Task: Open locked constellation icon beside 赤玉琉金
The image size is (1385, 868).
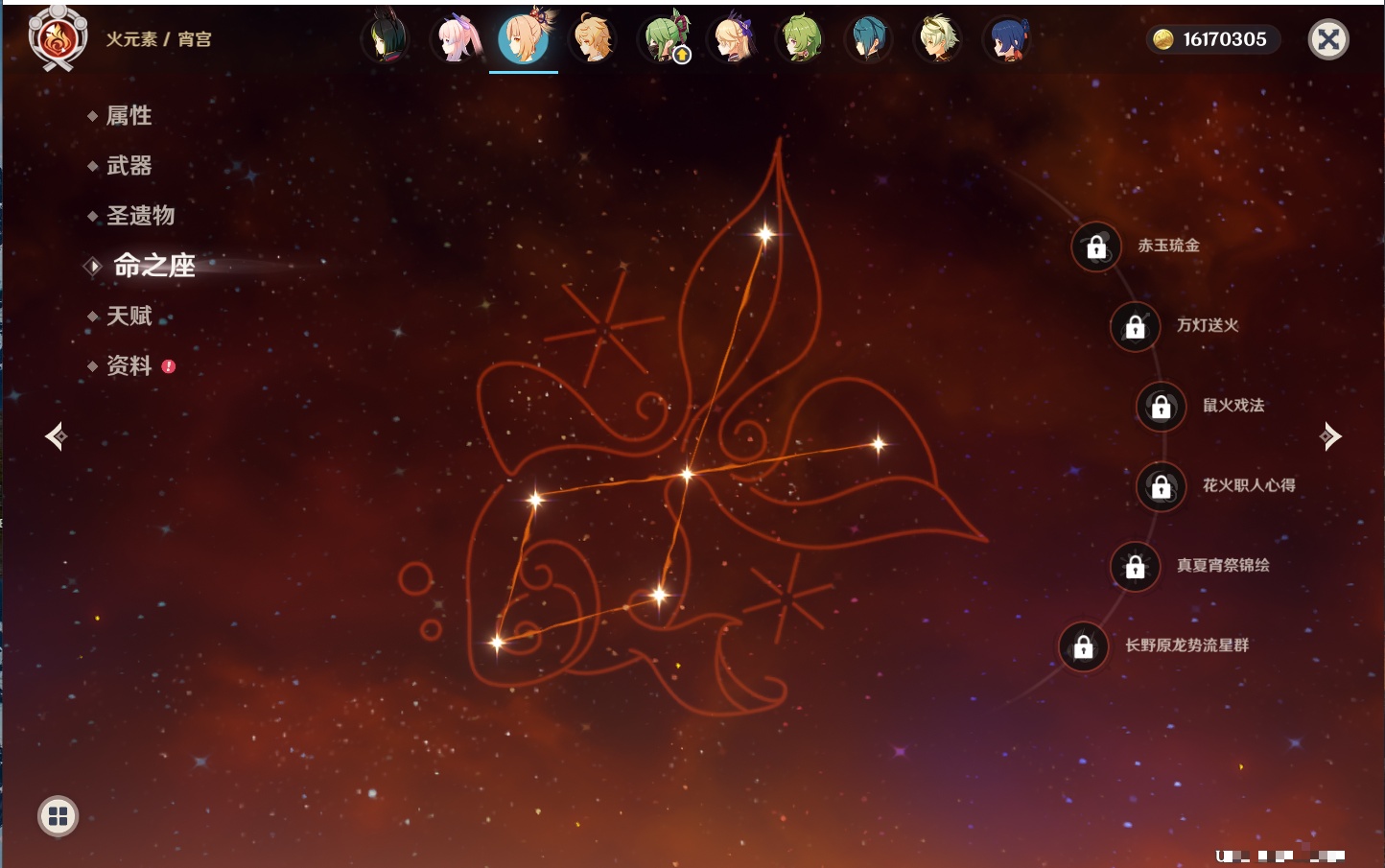Action: [x=1096, y=247]
